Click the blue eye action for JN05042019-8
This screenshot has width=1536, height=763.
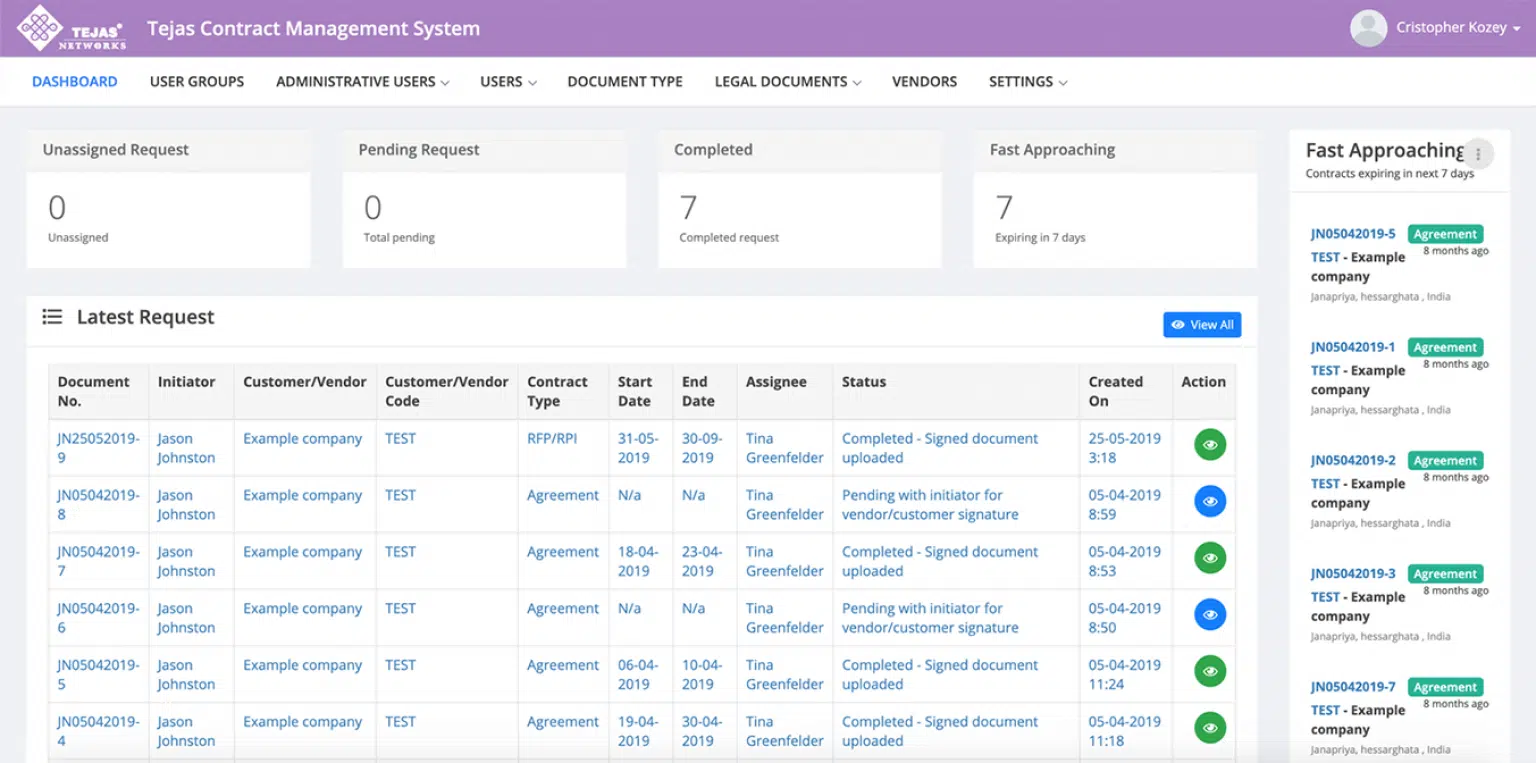(1209, 501)
